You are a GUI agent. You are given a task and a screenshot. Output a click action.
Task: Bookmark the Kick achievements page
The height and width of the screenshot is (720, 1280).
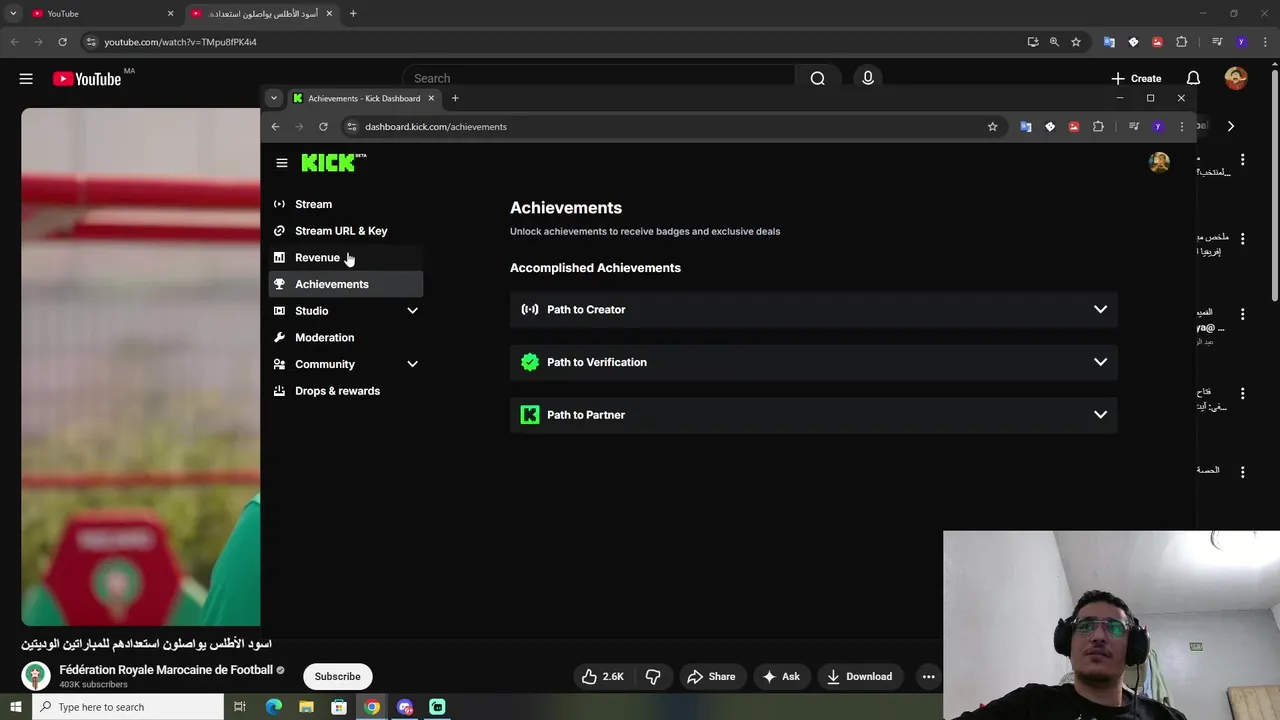[x=992, y=127]
